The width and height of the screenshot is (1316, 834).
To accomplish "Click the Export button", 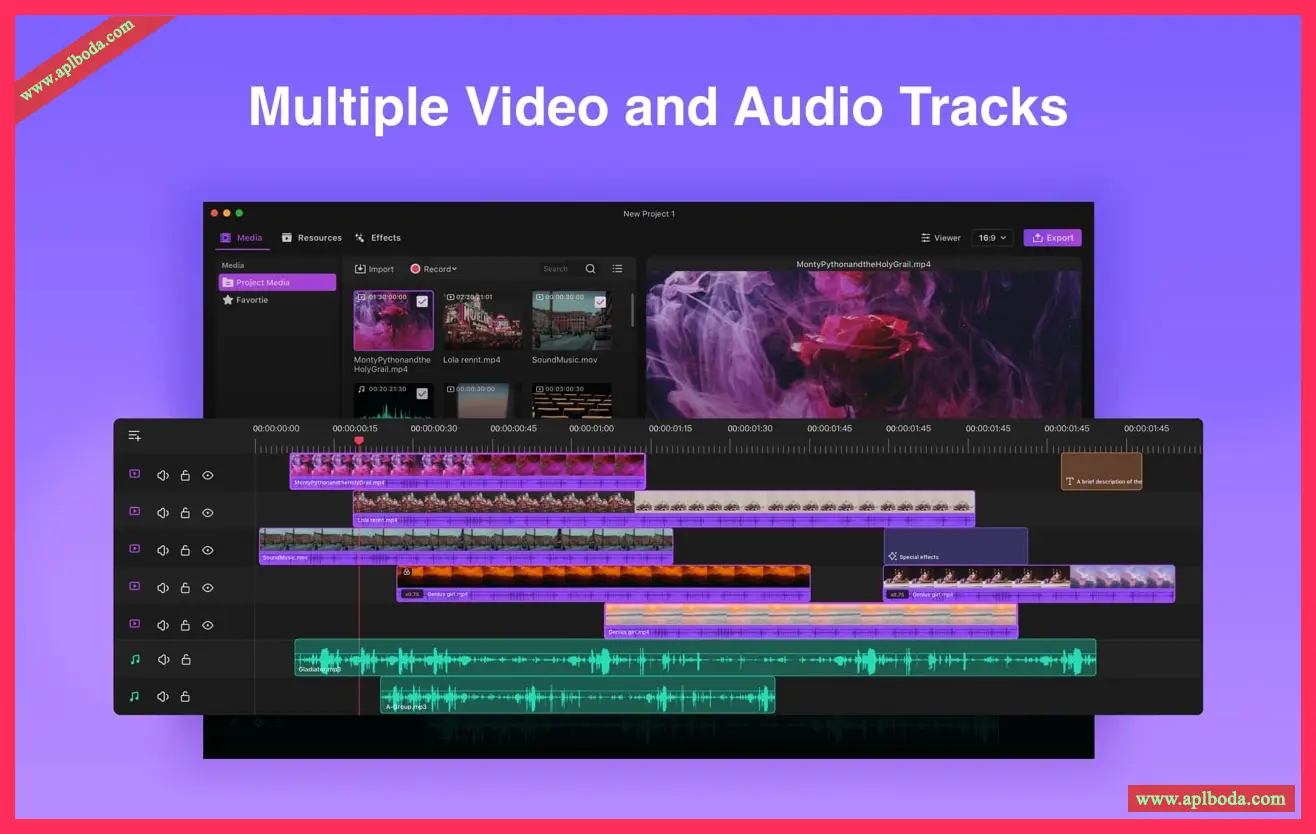I will pos(1052,238).
